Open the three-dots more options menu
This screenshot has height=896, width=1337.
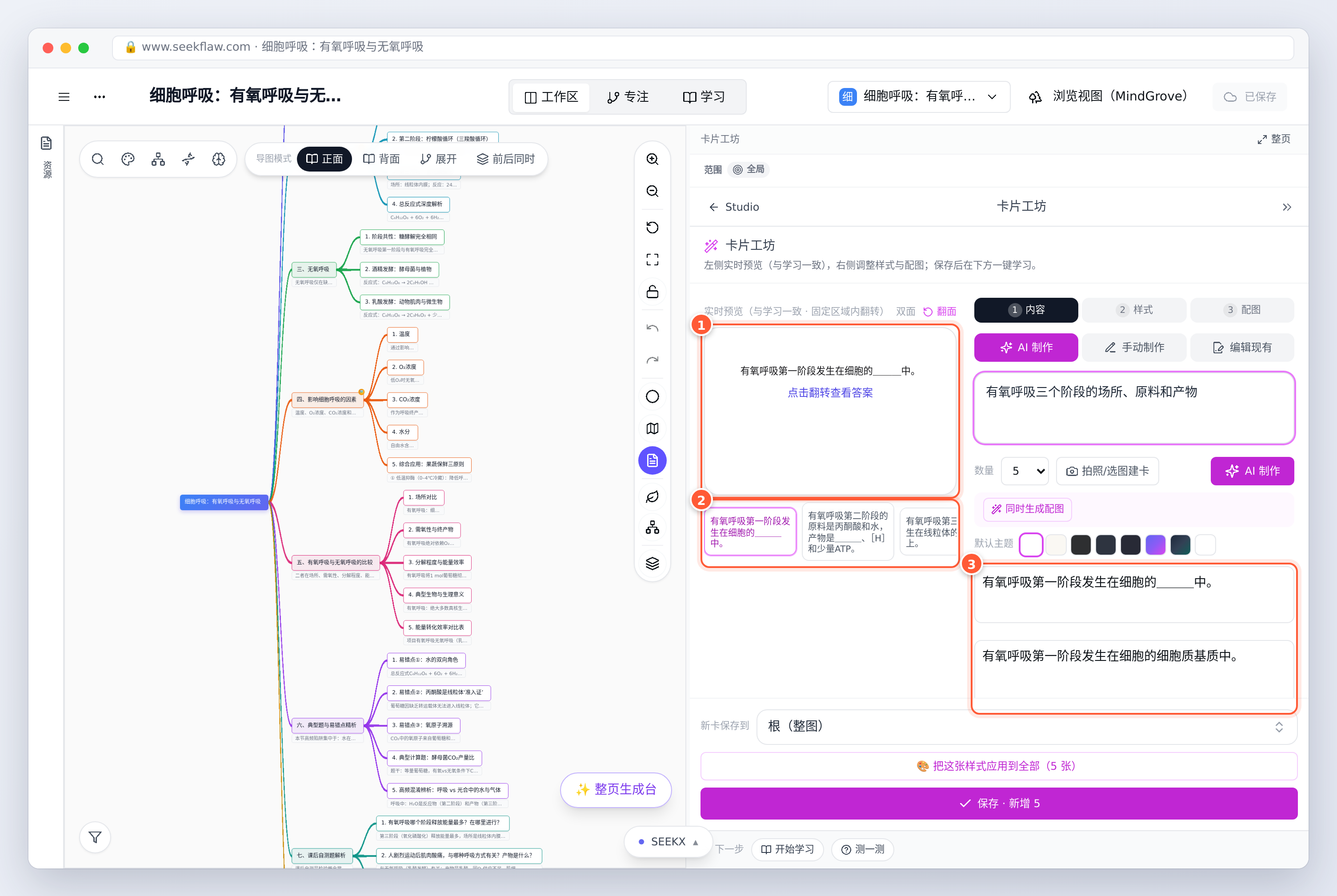coord(100,96)
